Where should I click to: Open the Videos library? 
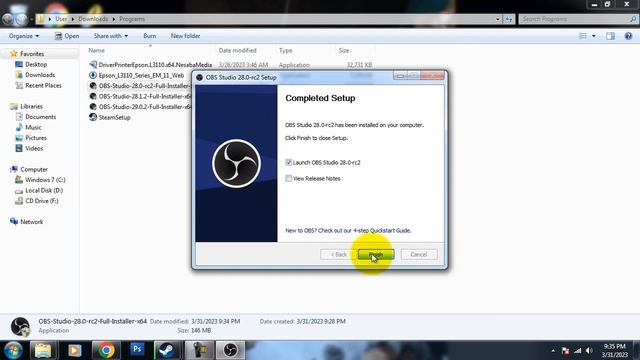pos(34,149)
